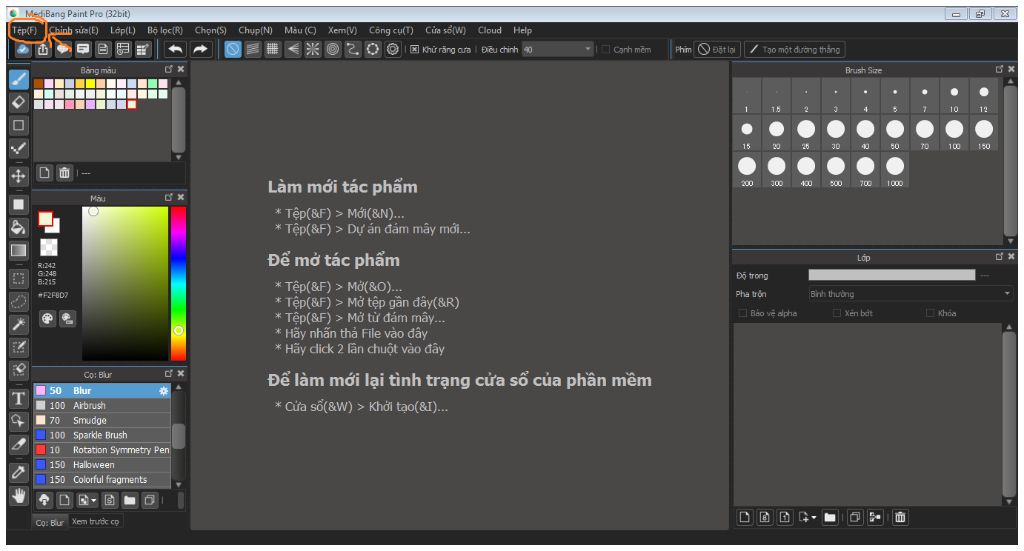
Task: Select the Eraser tool
Action: [18, 102]
